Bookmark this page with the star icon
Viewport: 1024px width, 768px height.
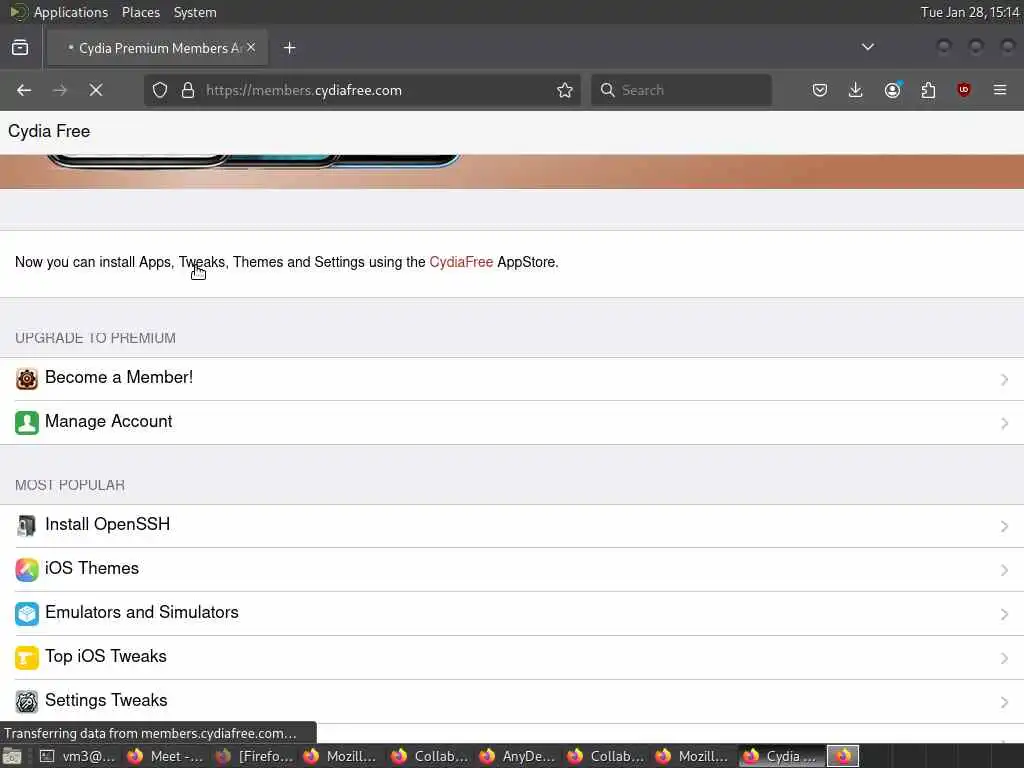pos(565,90)
